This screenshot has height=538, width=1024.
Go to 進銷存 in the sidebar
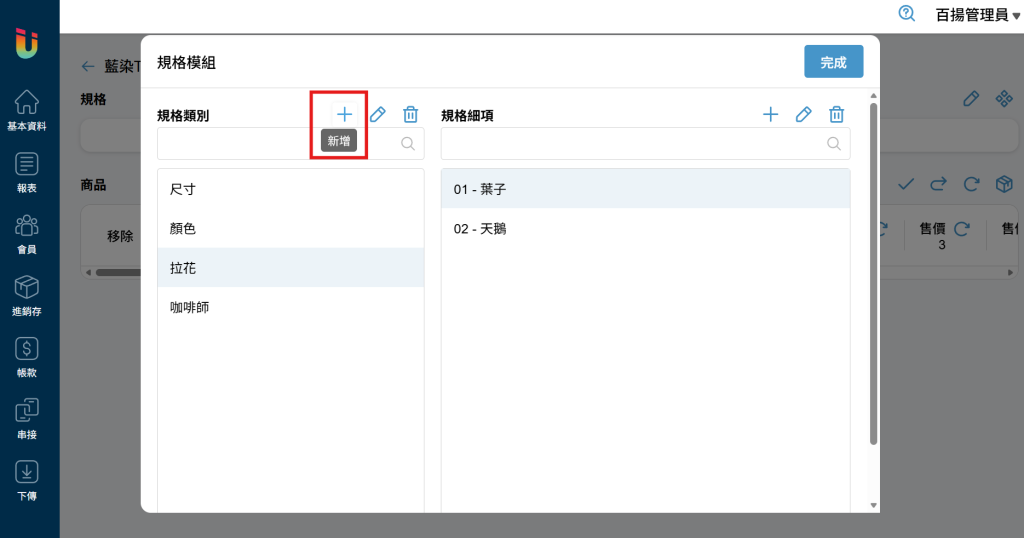click(28, 295)
